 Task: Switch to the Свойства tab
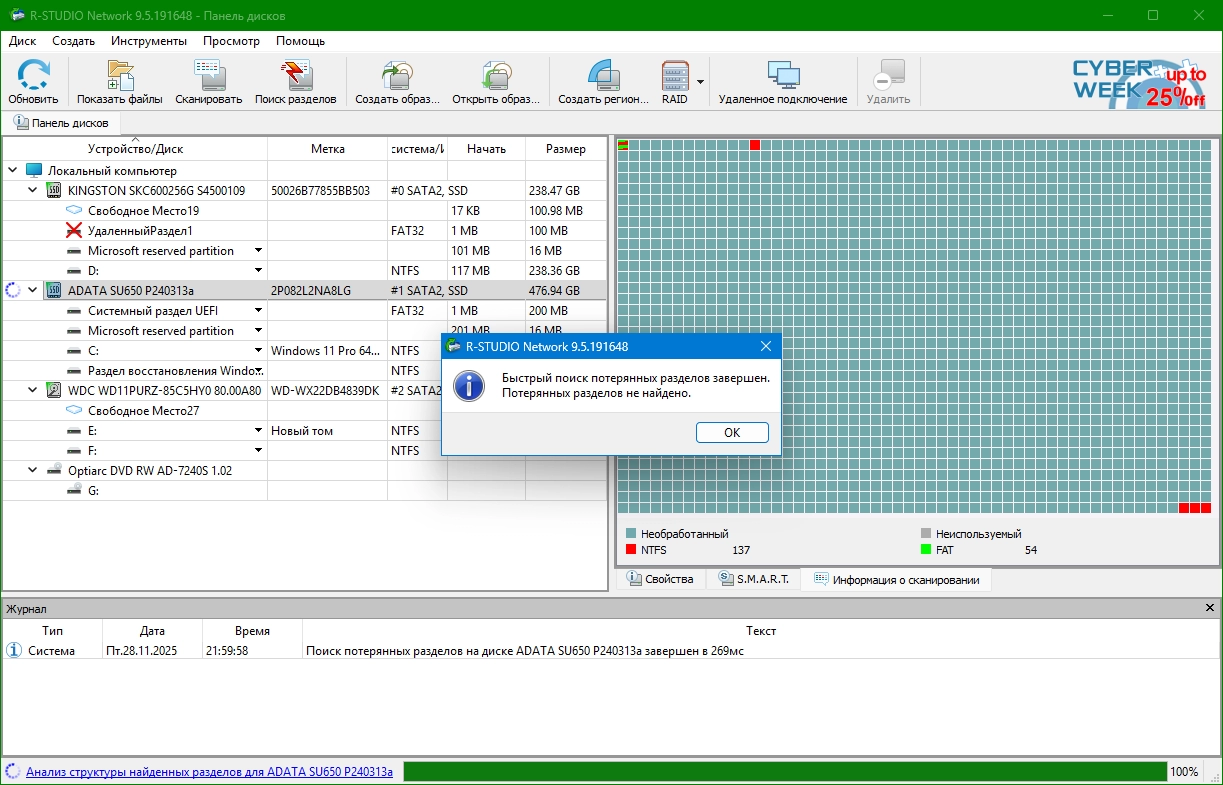click(660, 579)
